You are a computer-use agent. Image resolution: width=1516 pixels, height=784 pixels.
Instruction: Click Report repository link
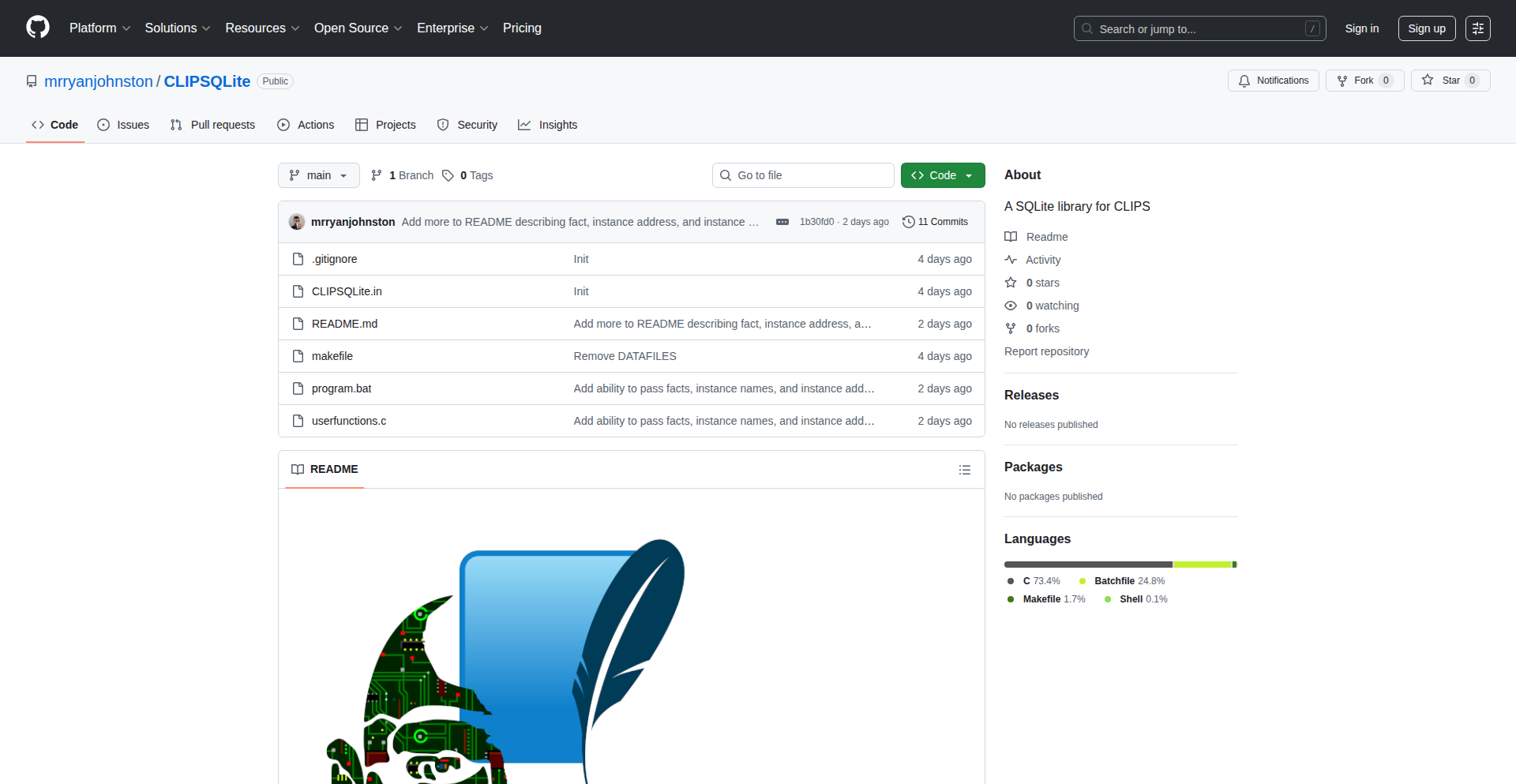1046,351
